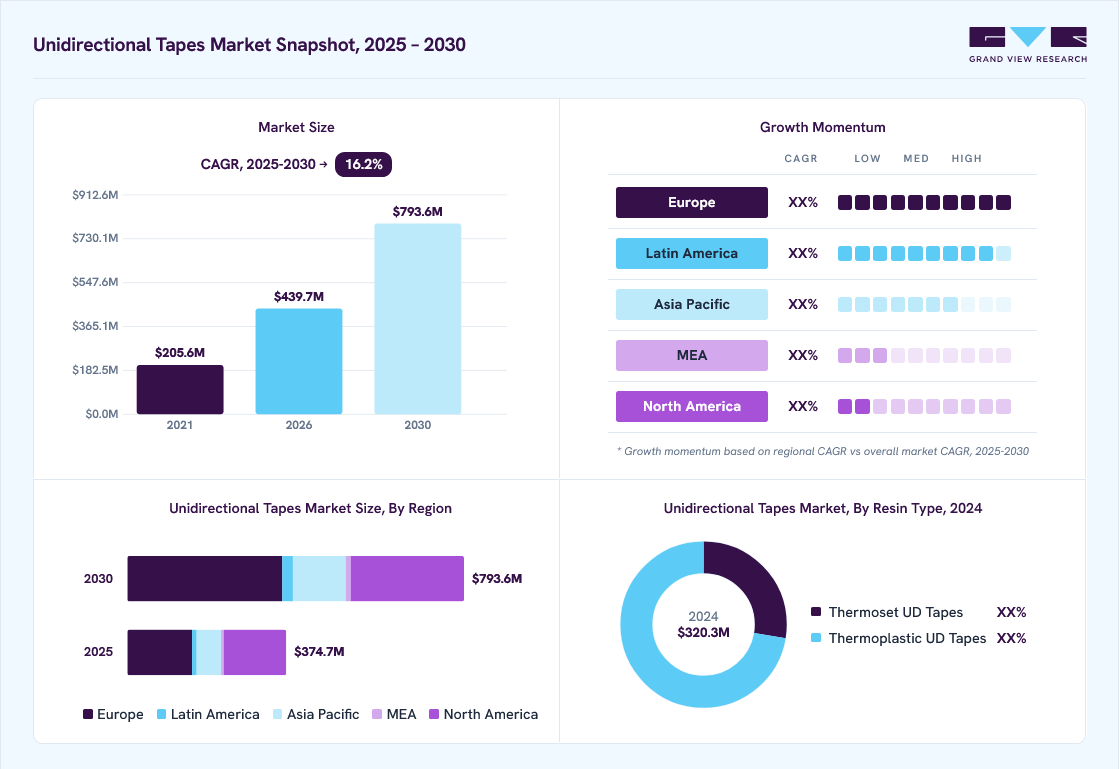This screenshot has width=1120, height=769.
Task: Select the $320.3M donut center value
Action: click(704, 633)
